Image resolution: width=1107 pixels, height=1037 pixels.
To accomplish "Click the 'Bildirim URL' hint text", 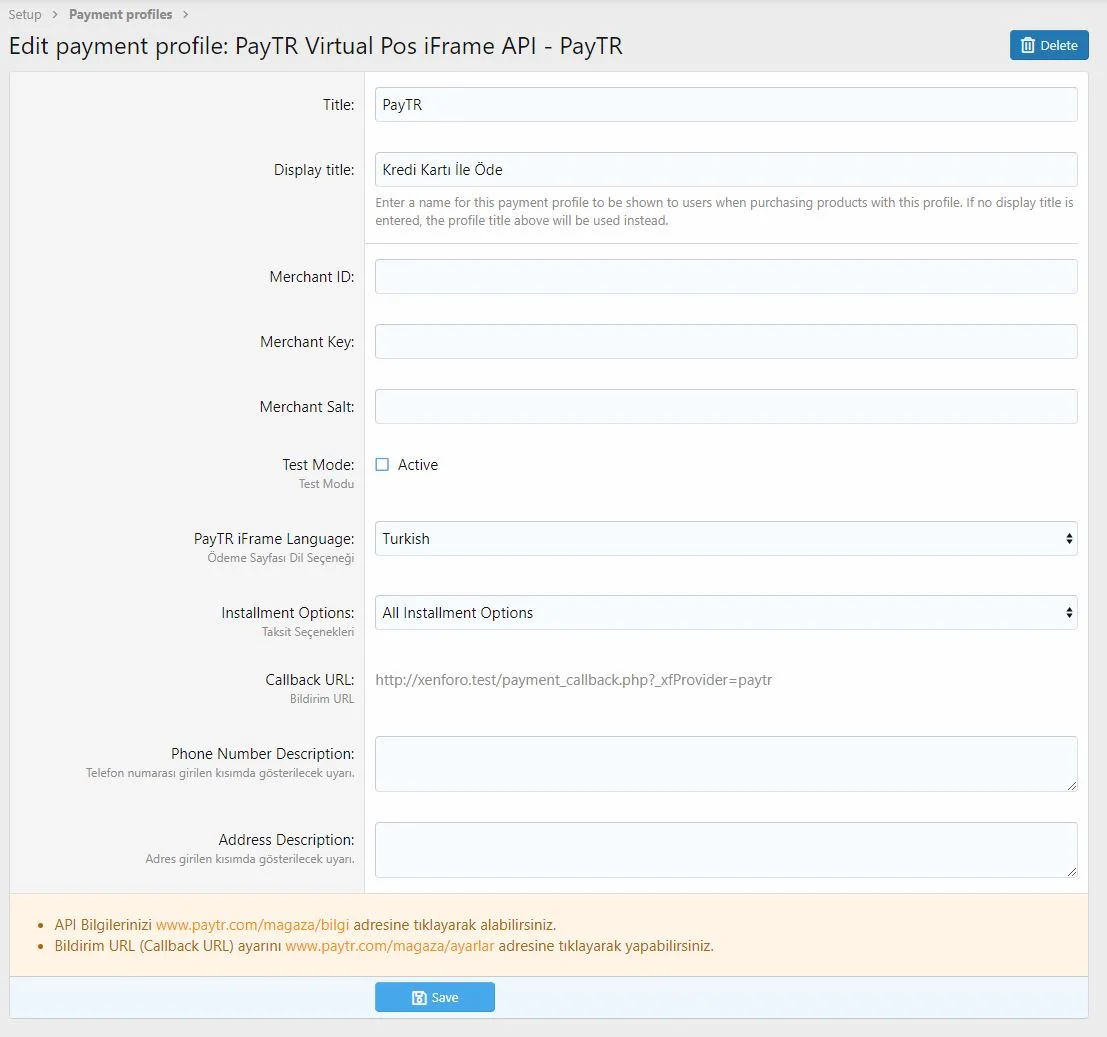I will [322, 699].
